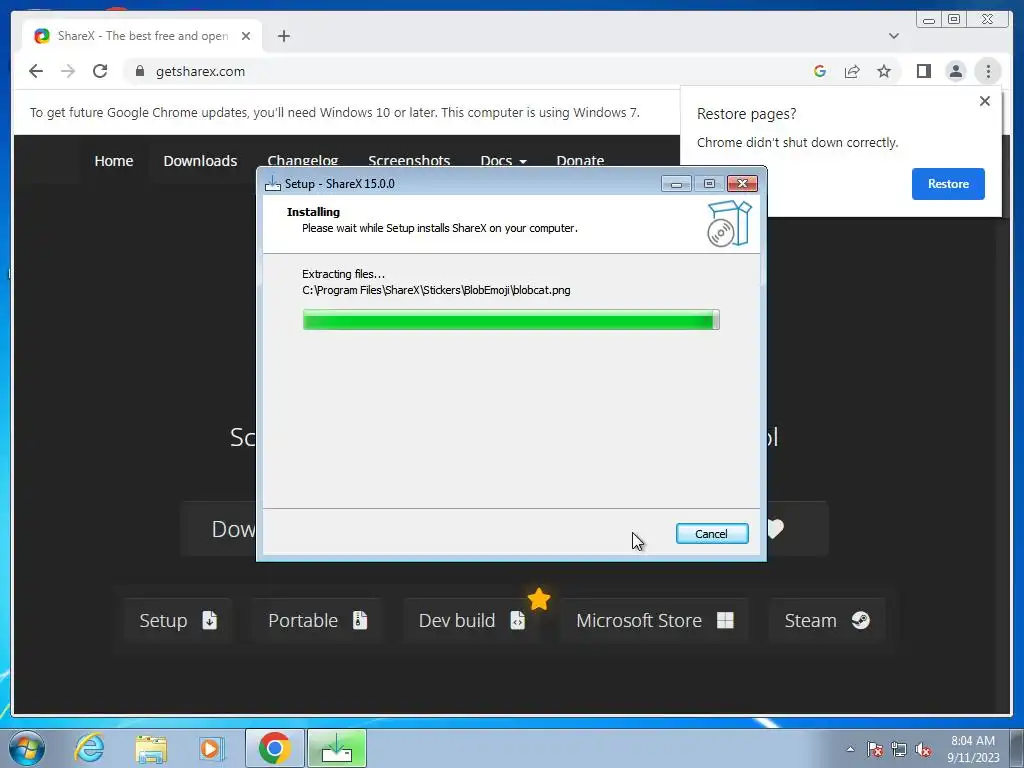
Task: Share this page using share icon
Action: (x=852, y=71)
